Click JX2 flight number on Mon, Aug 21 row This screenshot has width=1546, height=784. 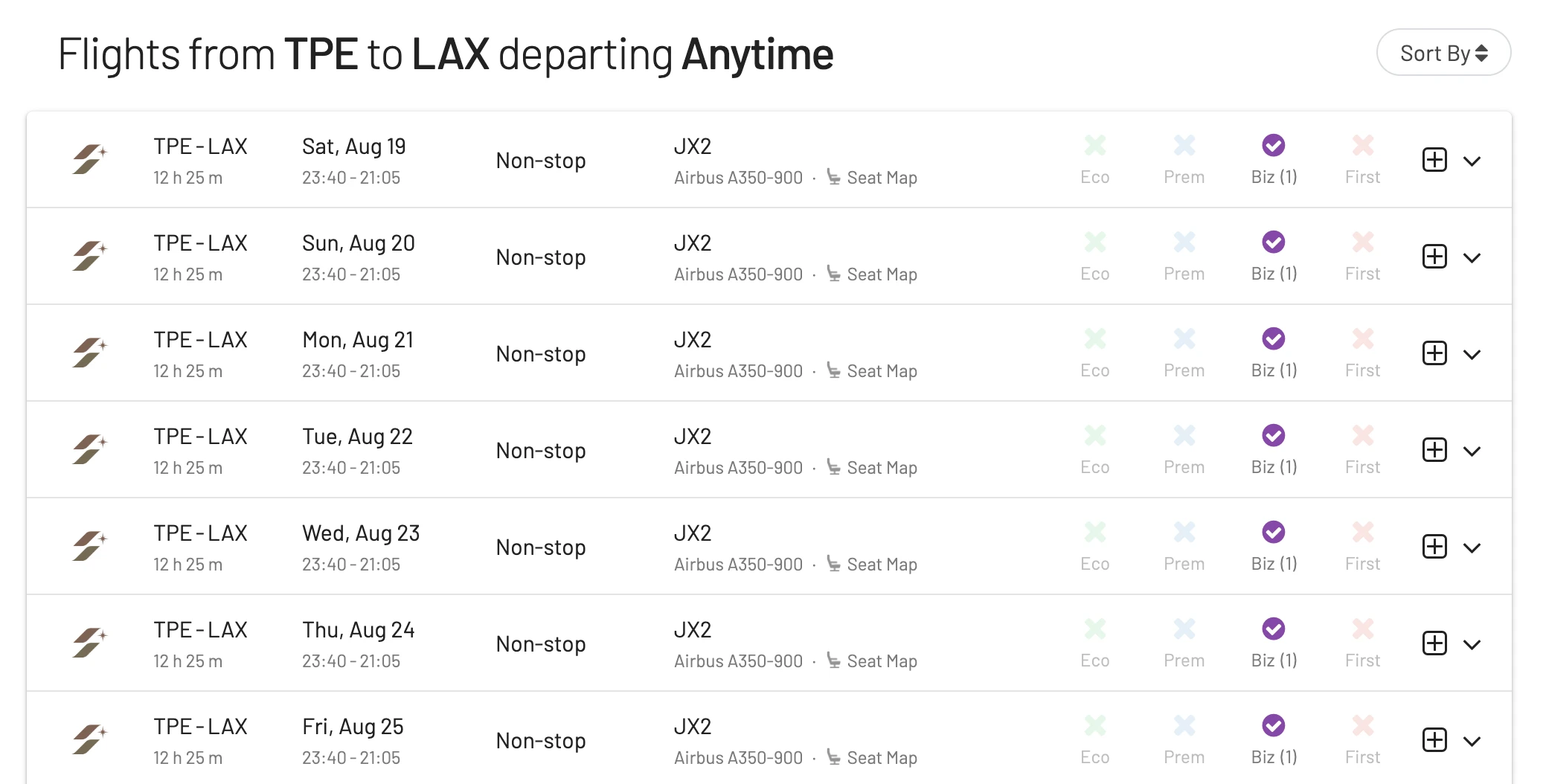pyautogui.click(x=693, y=340)
